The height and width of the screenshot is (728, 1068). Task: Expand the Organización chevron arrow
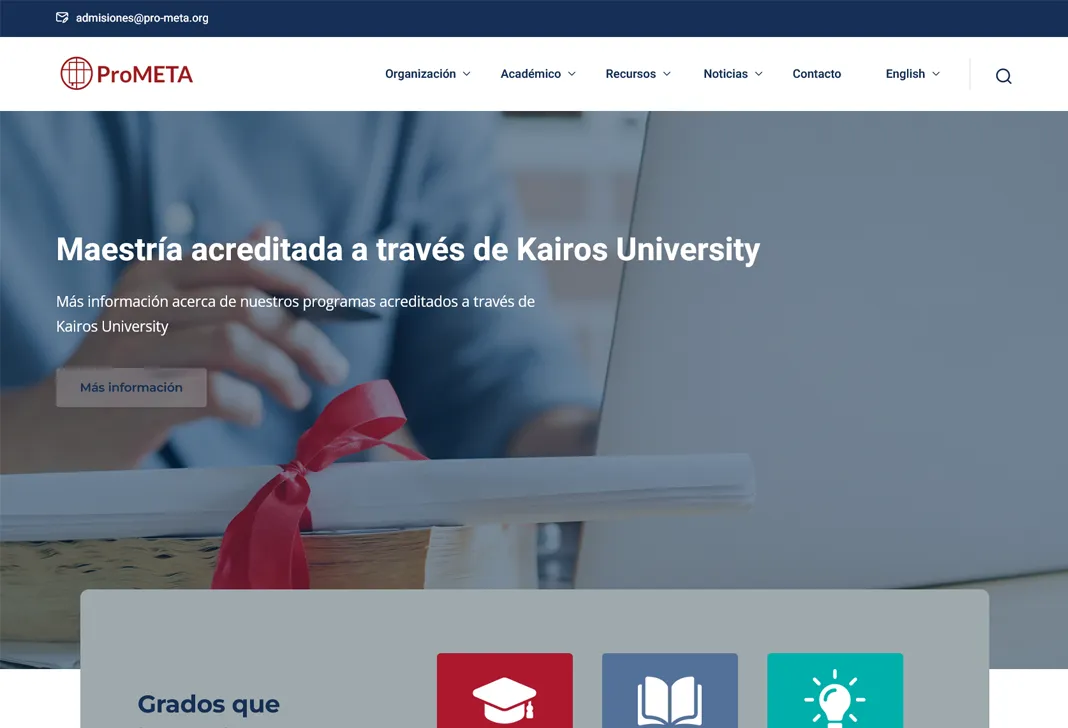(467, 74)
